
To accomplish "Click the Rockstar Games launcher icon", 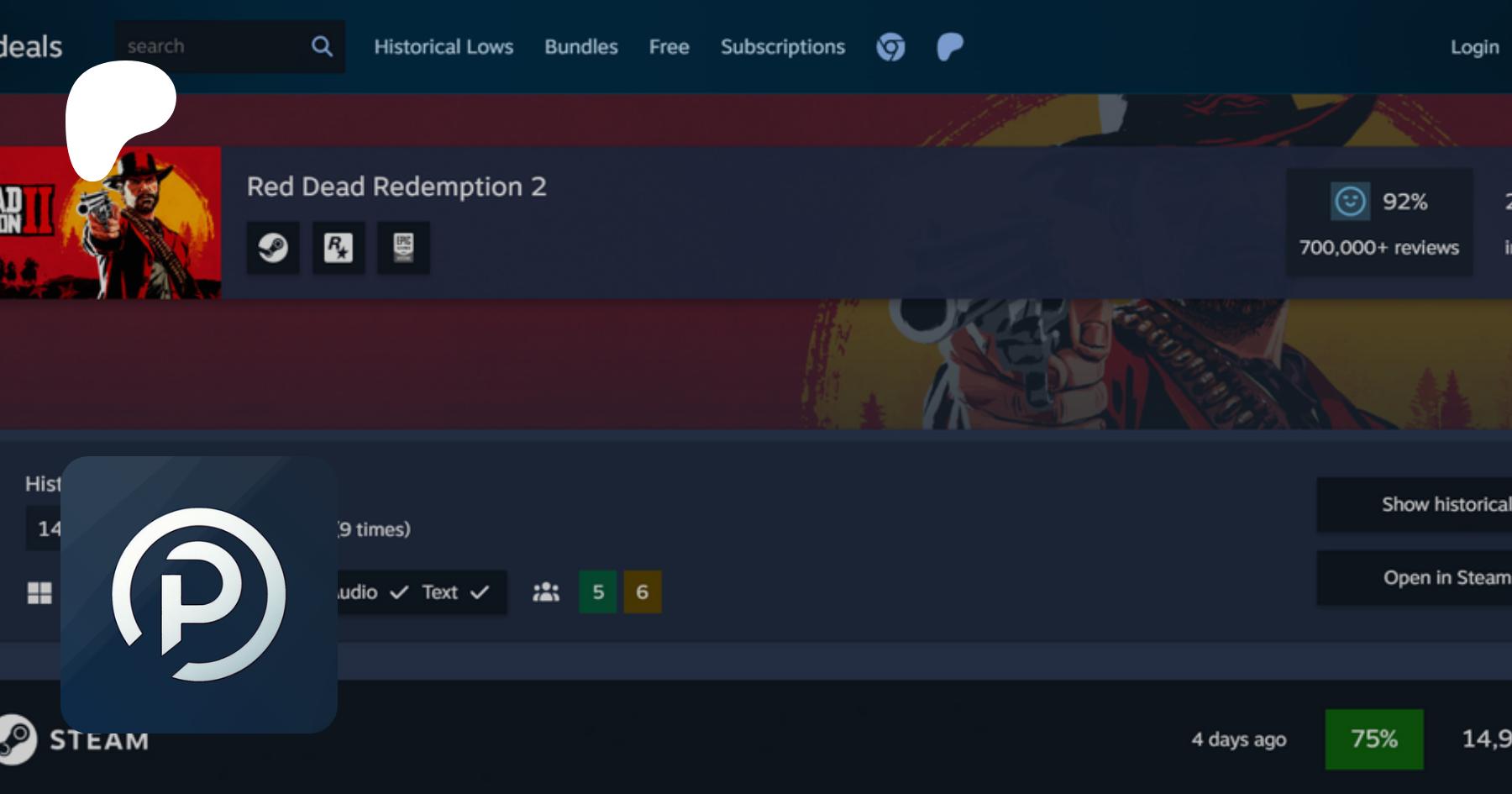I will [339, 248].
